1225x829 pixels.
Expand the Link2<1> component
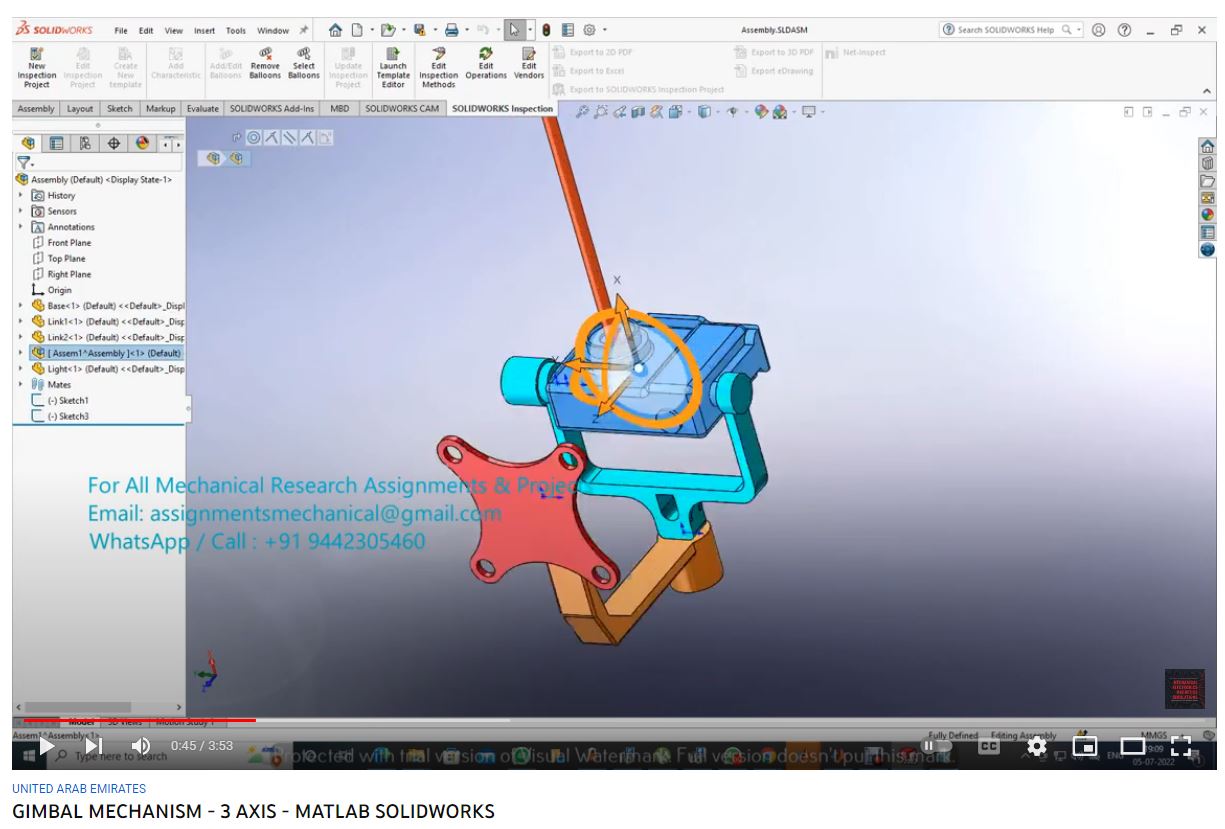pyautogui.click(x=20, y=337)
